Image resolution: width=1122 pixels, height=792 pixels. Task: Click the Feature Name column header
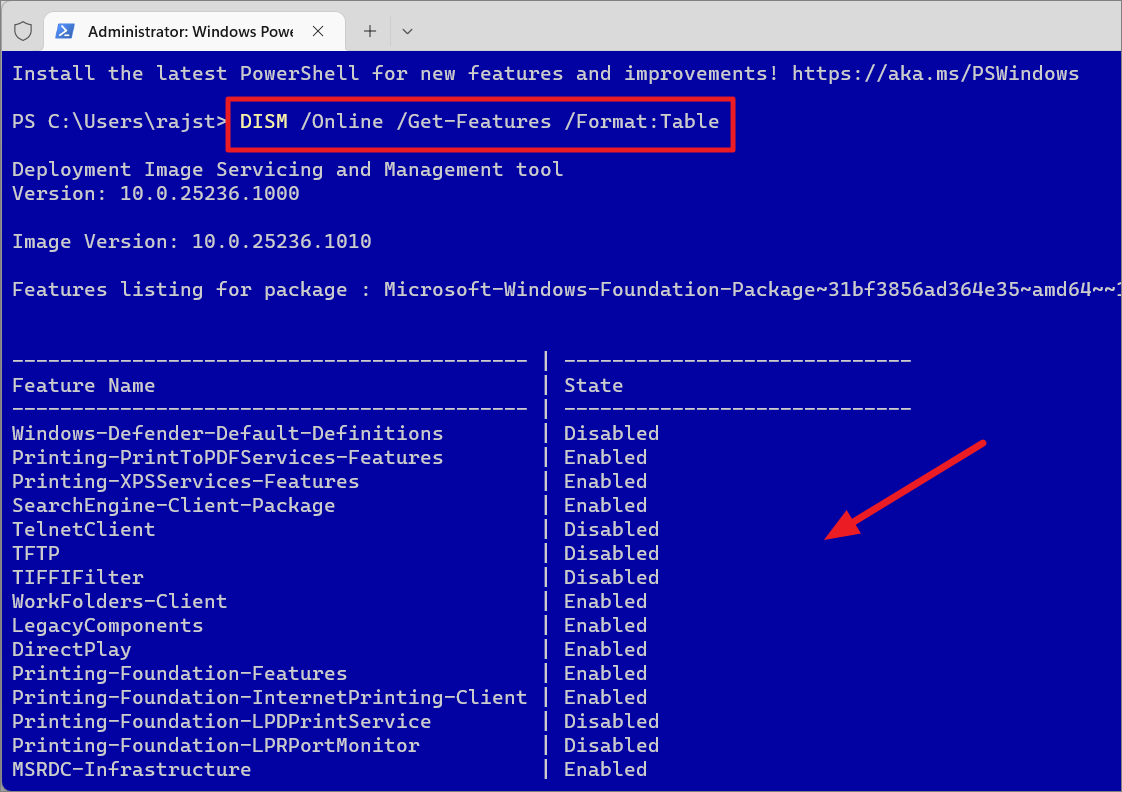point(84,385)
